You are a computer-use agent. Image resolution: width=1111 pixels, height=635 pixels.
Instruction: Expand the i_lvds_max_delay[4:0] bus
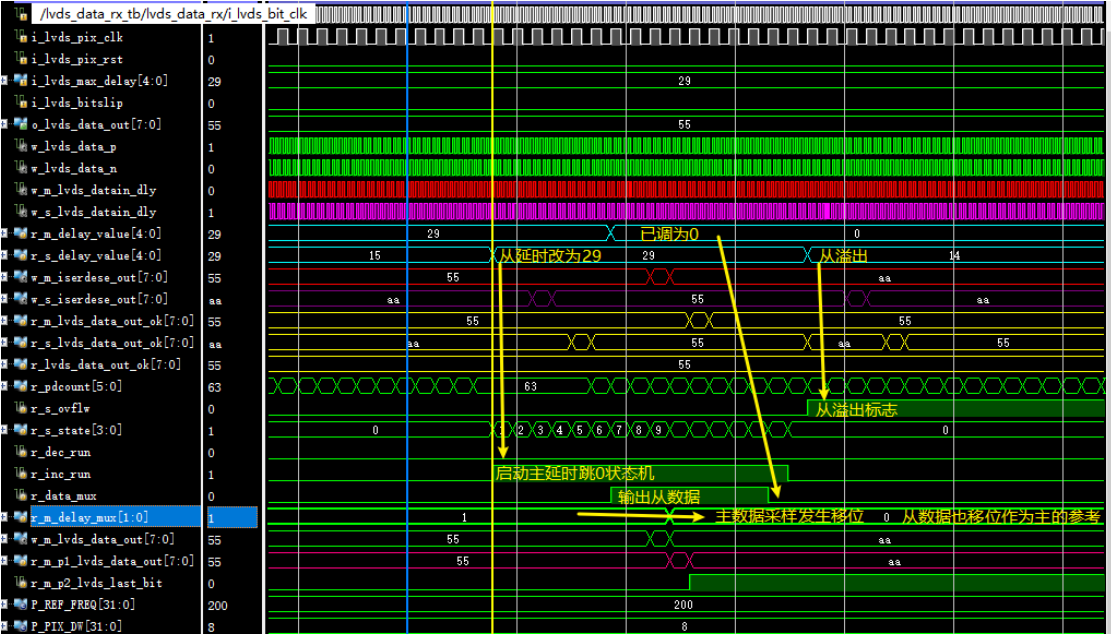(x=5, y=80)
